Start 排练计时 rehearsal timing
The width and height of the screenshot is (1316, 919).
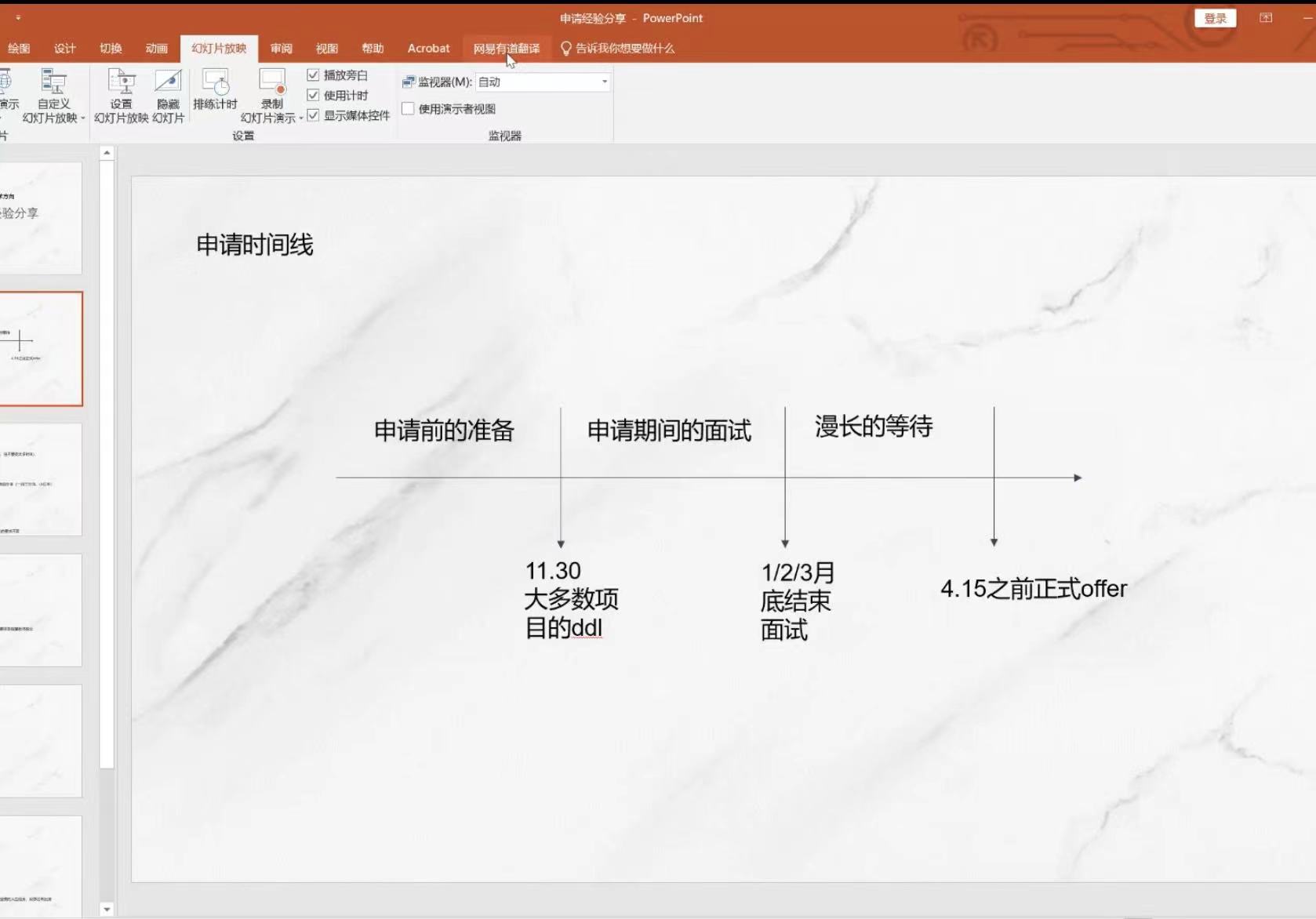tap(215, 83)
